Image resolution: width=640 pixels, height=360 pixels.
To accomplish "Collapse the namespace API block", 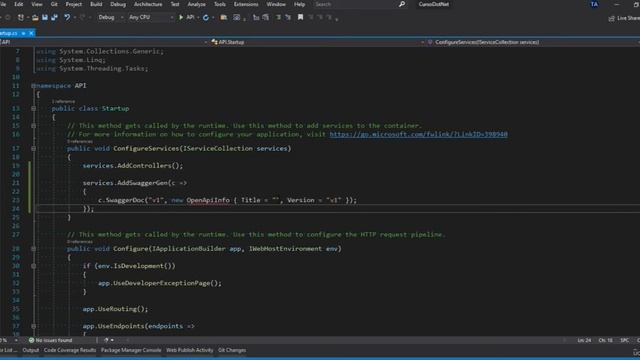I will pos(33,86).
